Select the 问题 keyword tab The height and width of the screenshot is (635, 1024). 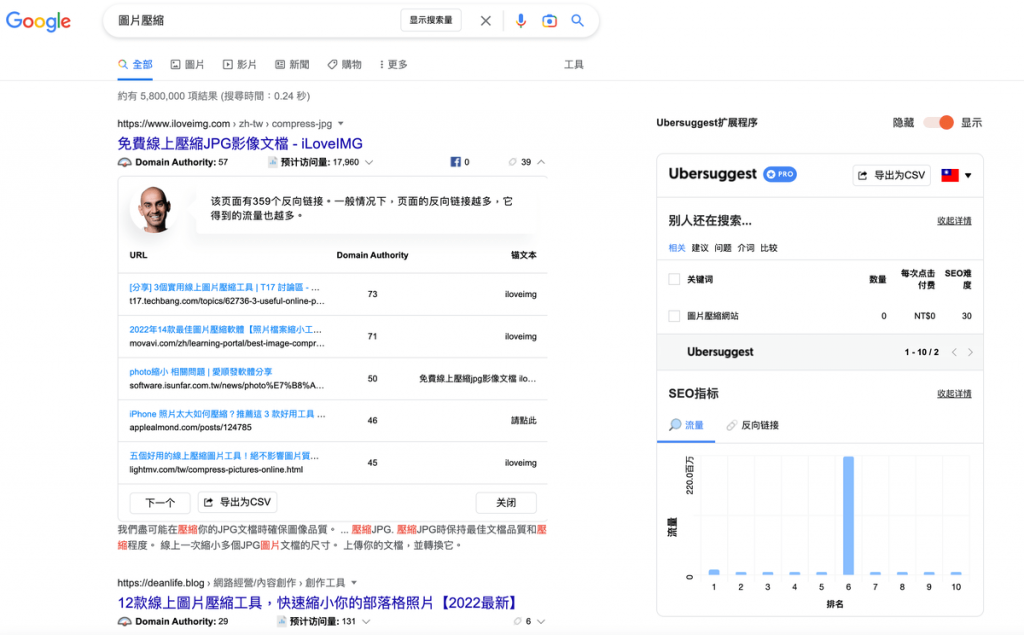click(723, 248)
